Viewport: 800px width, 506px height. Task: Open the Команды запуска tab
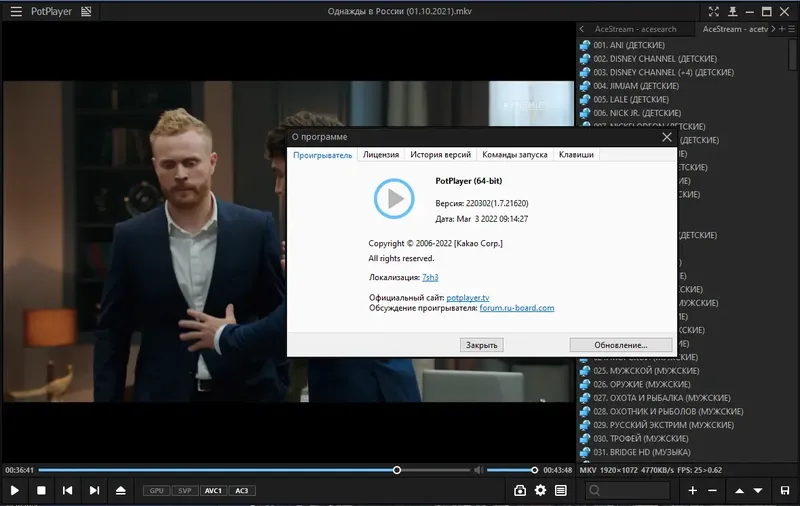(514, 155)
